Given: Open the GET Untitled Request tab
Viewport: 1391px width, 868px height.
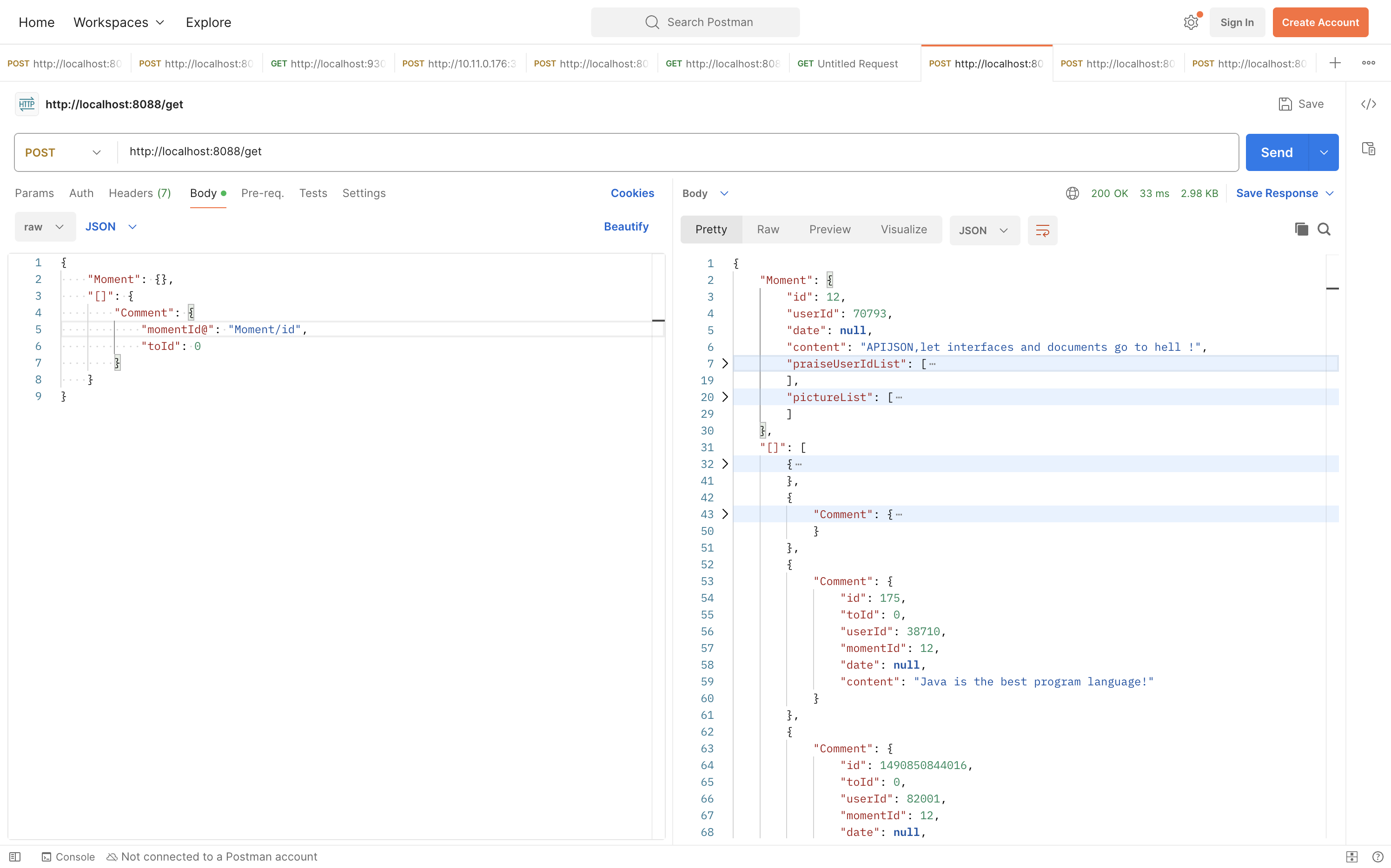Looking at the screenshot, I should (x=854, y=63).
